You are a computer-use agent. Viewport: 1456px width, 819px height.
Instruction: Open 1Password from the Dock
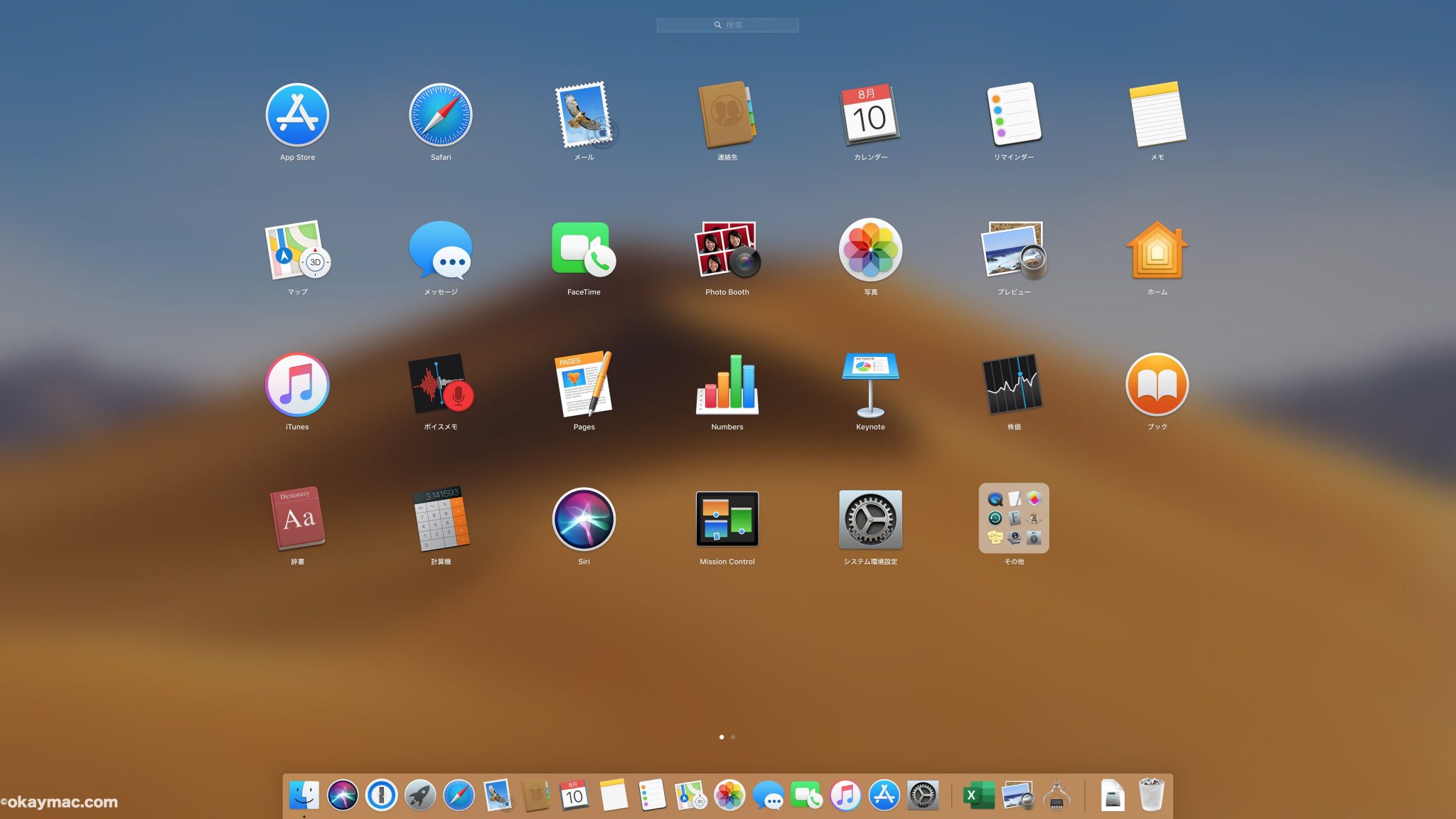[381, 795]
